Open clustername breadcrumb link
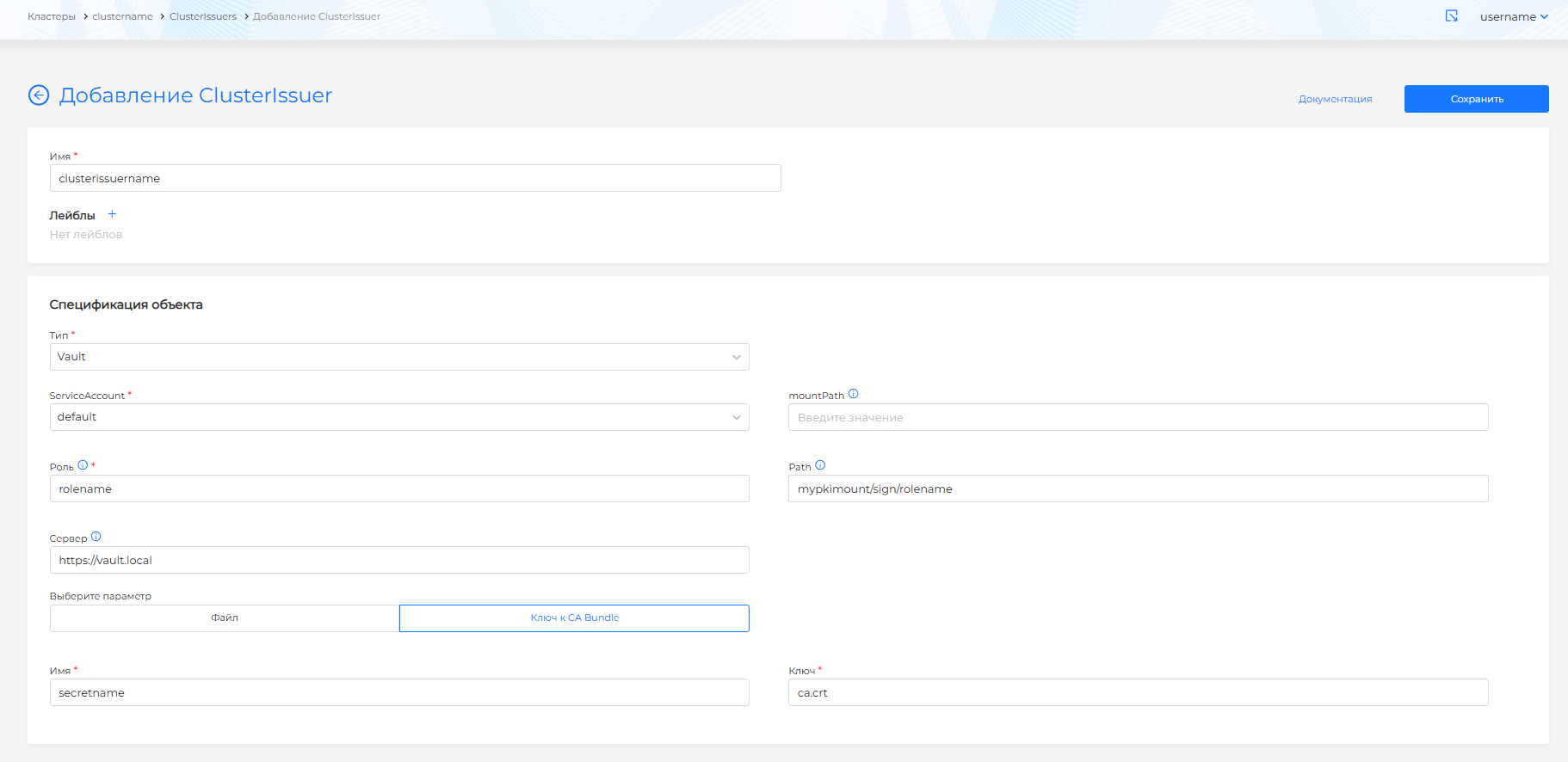This screenshot has width=1568, height=762. pos(122,16)
